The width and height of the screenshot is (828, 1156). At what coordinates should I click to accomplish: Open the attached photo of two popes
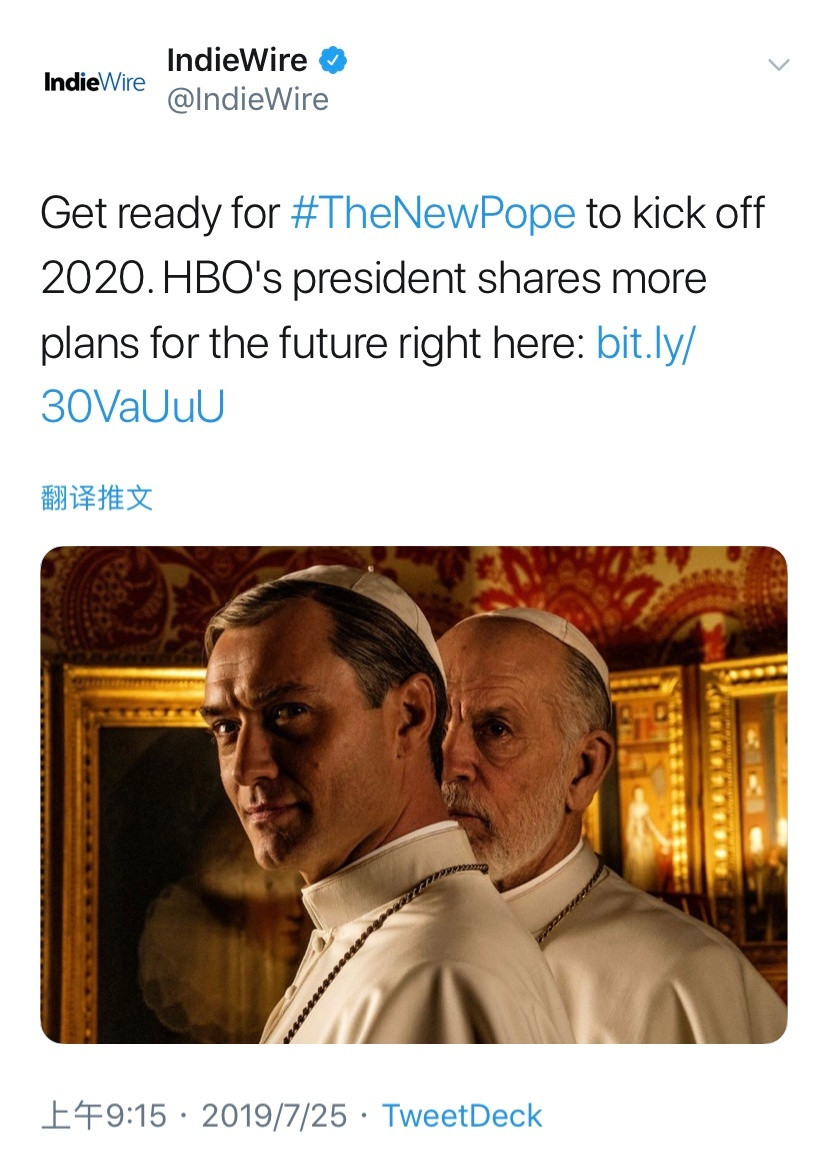(x=413, y=794)
